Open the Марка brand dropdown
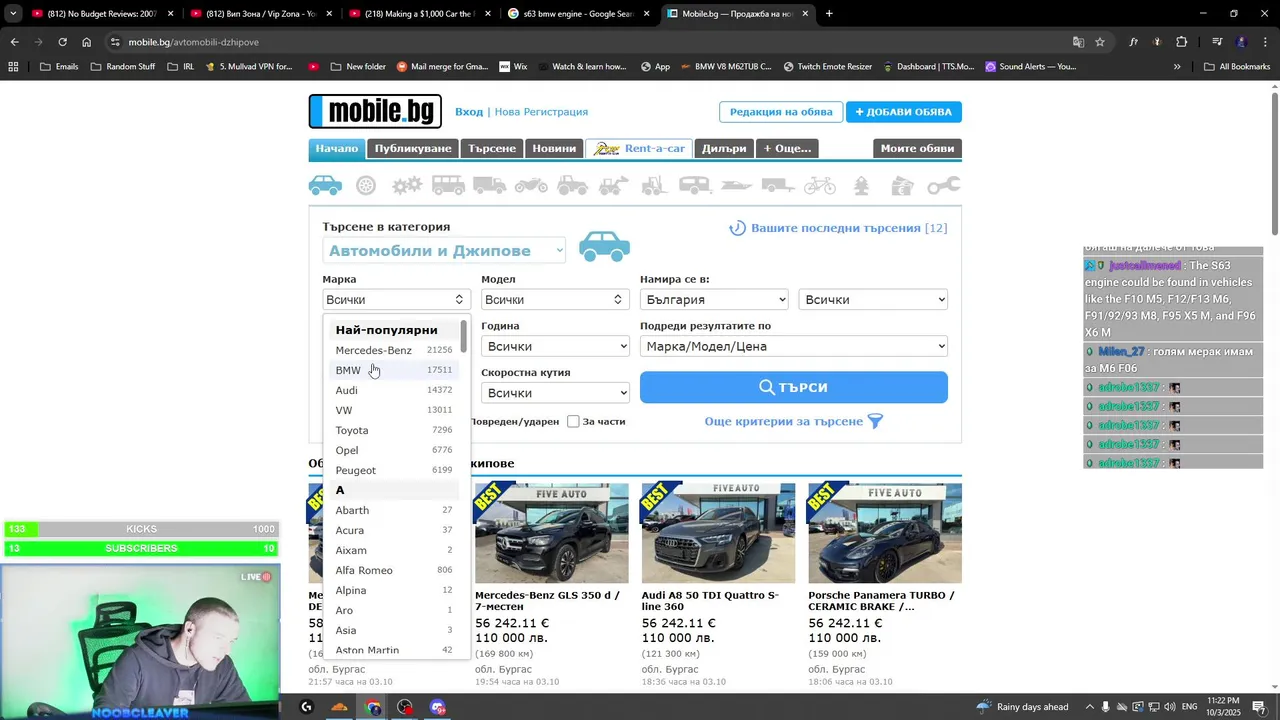Image resolution: width=1280 pixels, height=720 pixels. tap(395, 299)
